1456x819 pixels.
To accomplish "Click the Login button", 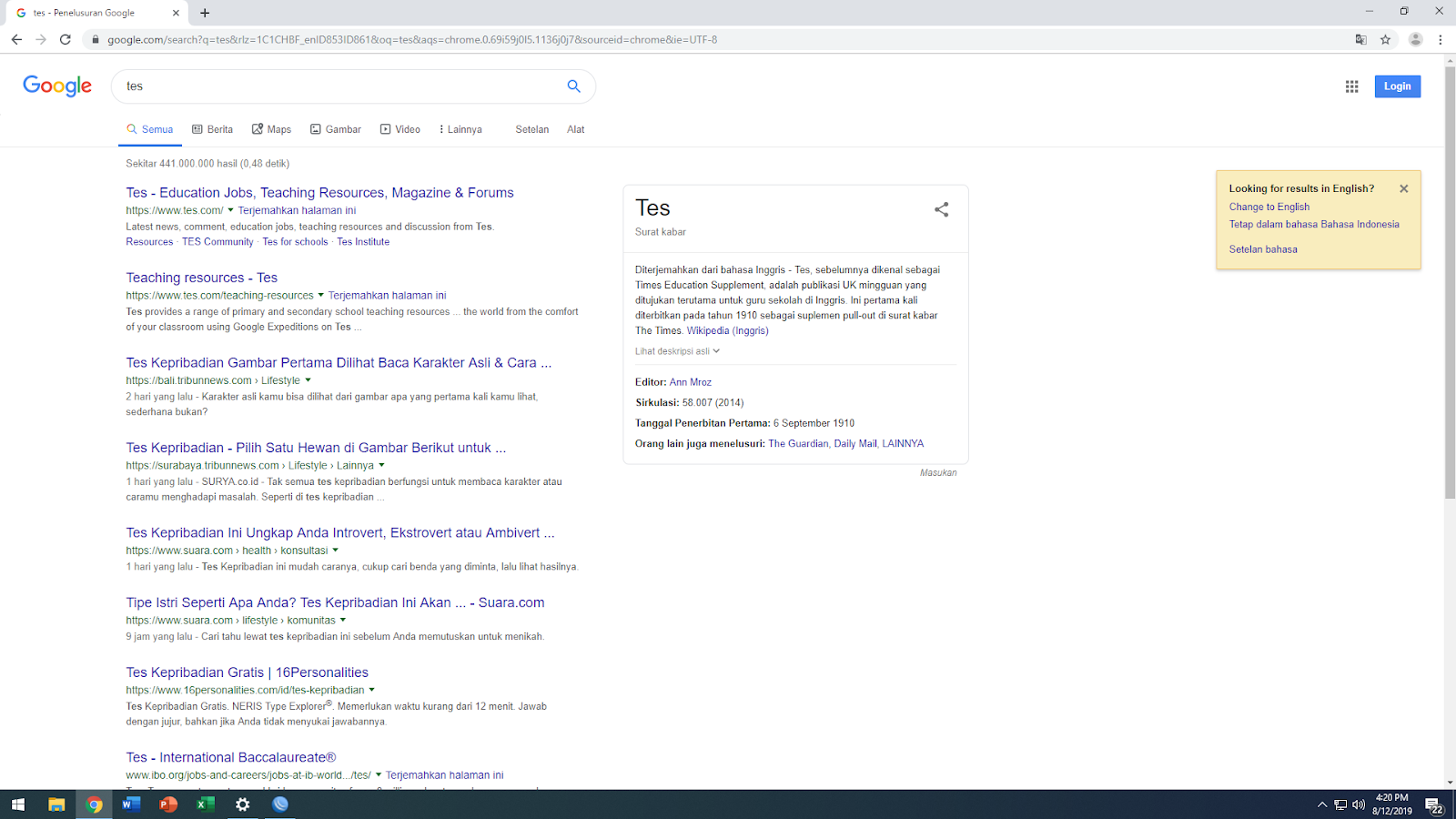I will (x=1398, y=86).
